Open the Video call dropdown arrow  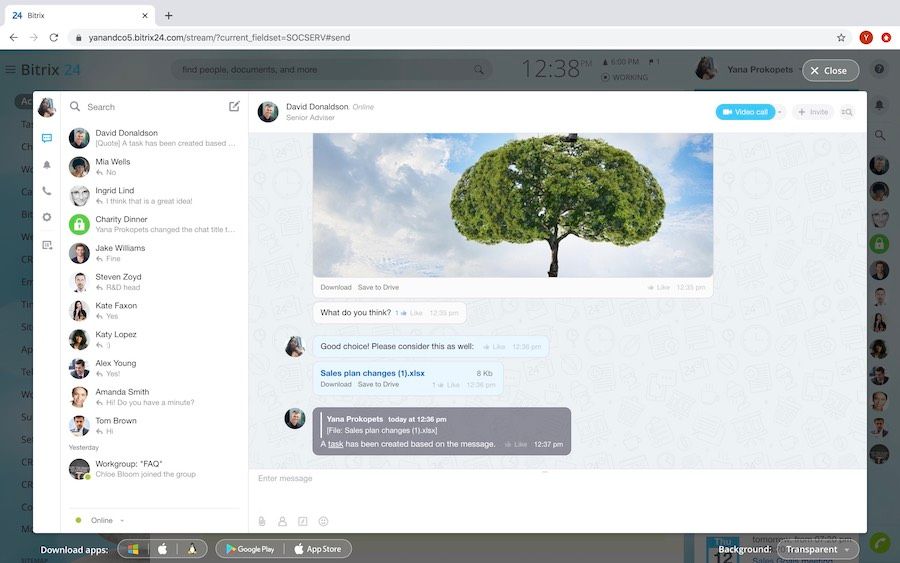781,112
